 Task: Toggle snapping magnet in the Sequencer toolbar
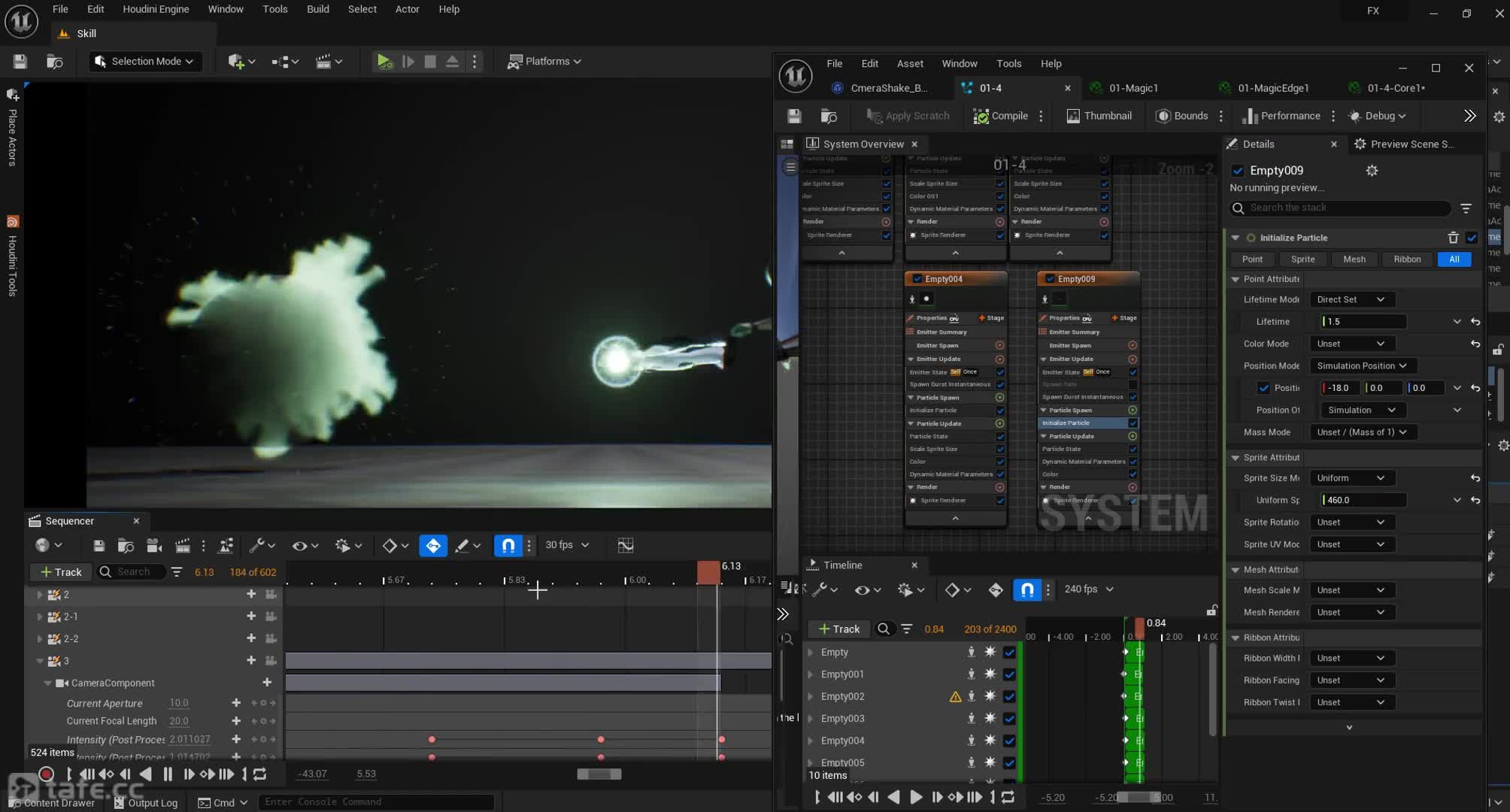pyautogui.click(x=508, y=545)
